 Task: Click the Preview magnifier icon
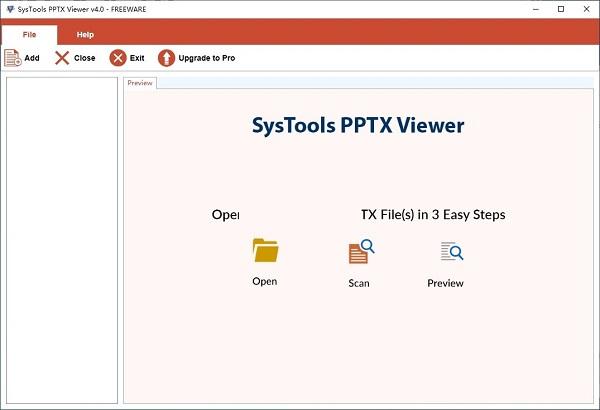[x=452, y=251]
